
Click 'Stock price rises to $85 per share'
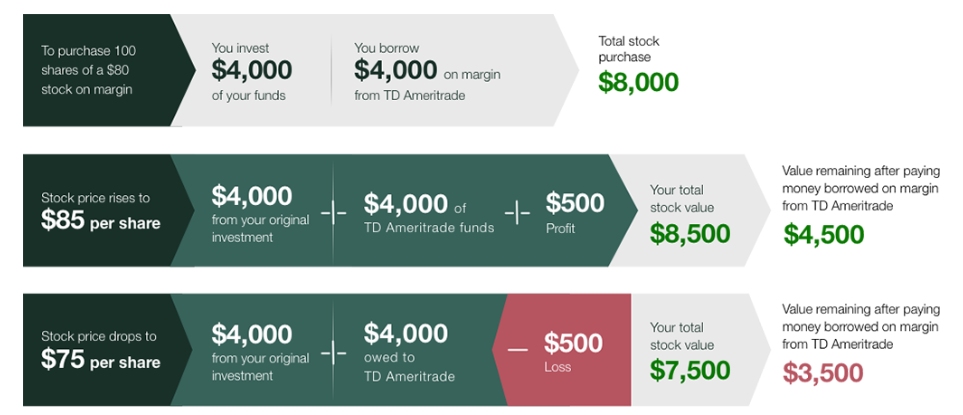(101, 211)
